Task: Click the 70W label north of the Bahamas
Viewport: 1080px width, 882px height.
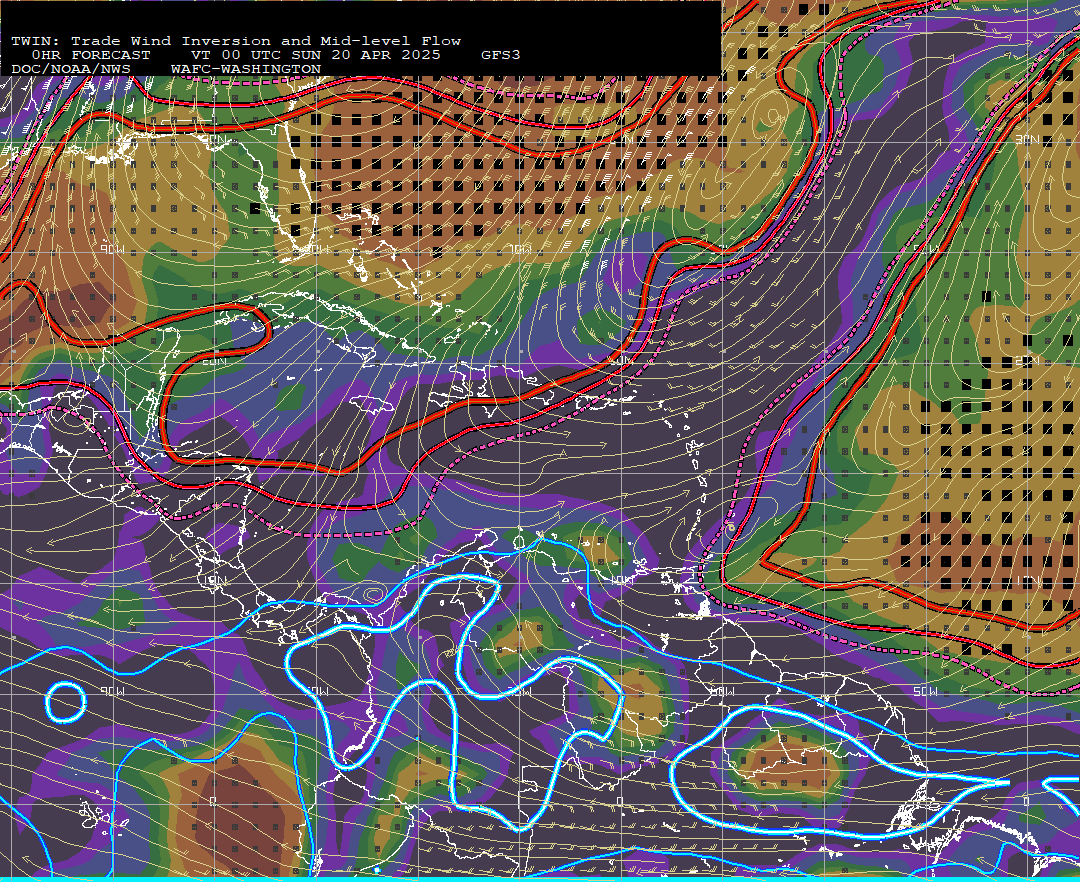Action: tap(521, 249)
